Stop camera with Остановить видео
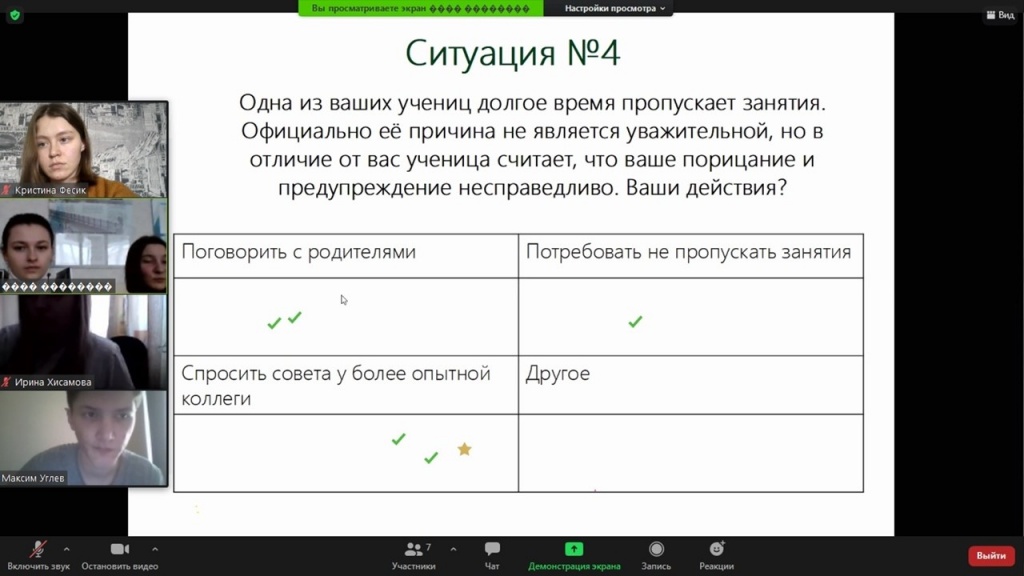Screen dimensions: 1024x576 [x=120, y=554]
